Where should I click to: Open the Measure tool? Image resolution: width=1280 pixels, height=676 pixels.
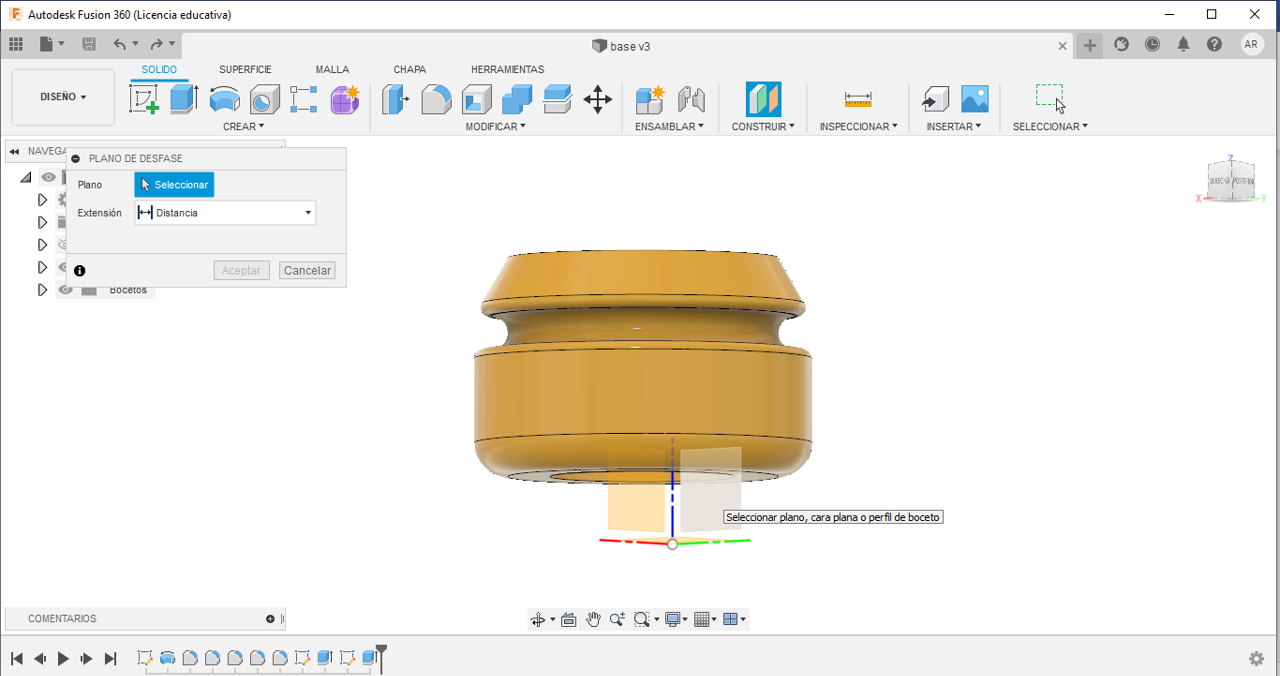tap(858, 99)
